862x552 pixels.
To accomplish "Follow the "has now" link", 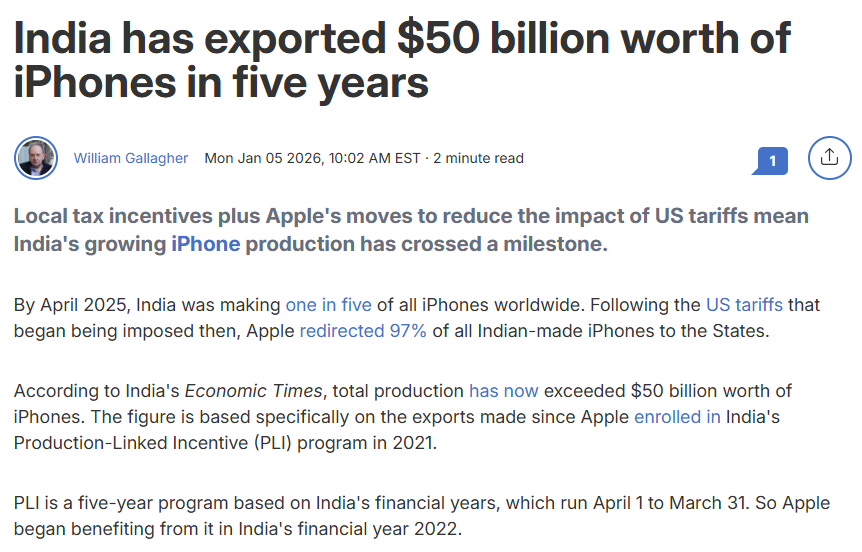I will 503,391.
